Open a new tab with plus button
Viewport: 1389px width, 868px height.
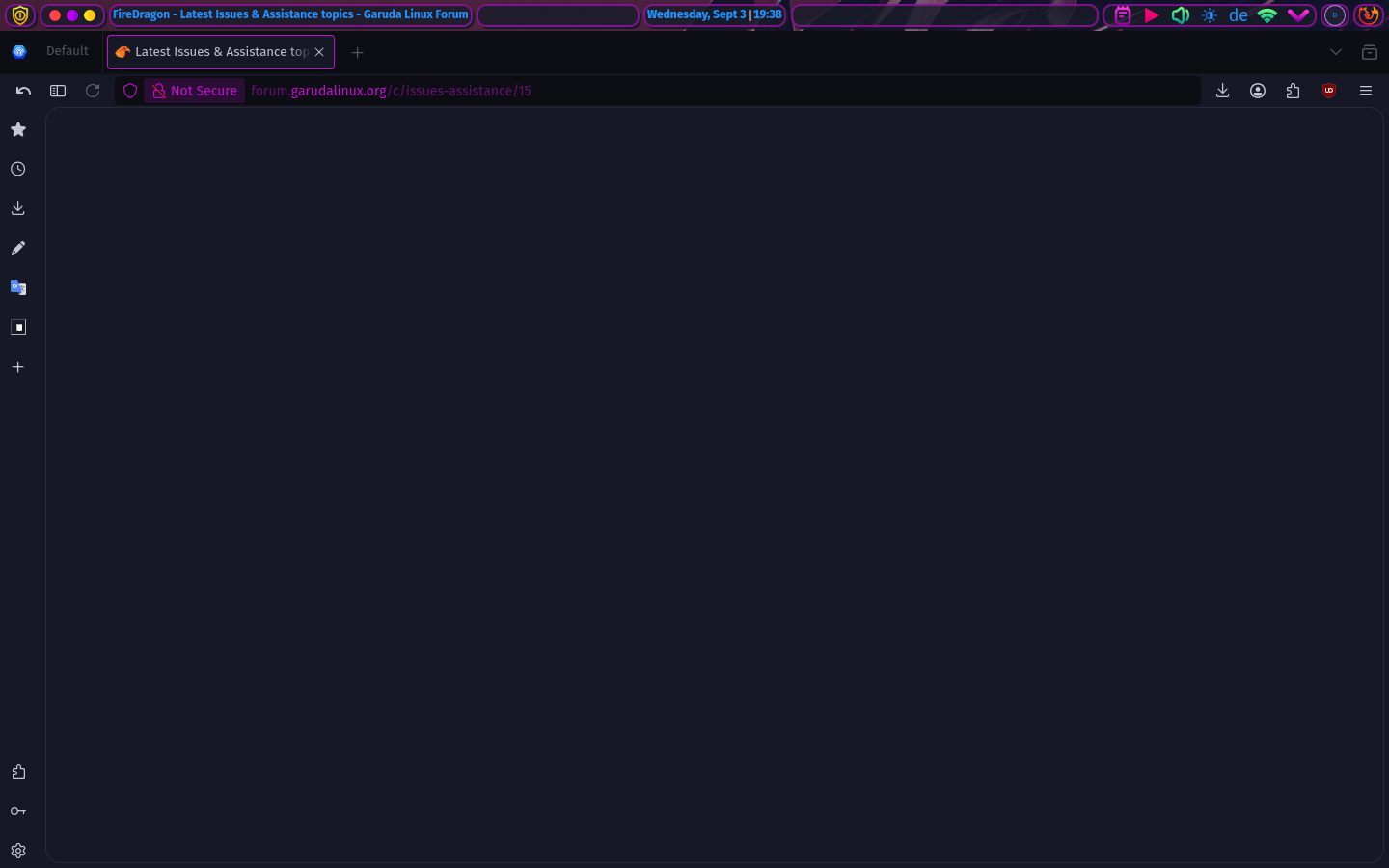coord(358,52)
